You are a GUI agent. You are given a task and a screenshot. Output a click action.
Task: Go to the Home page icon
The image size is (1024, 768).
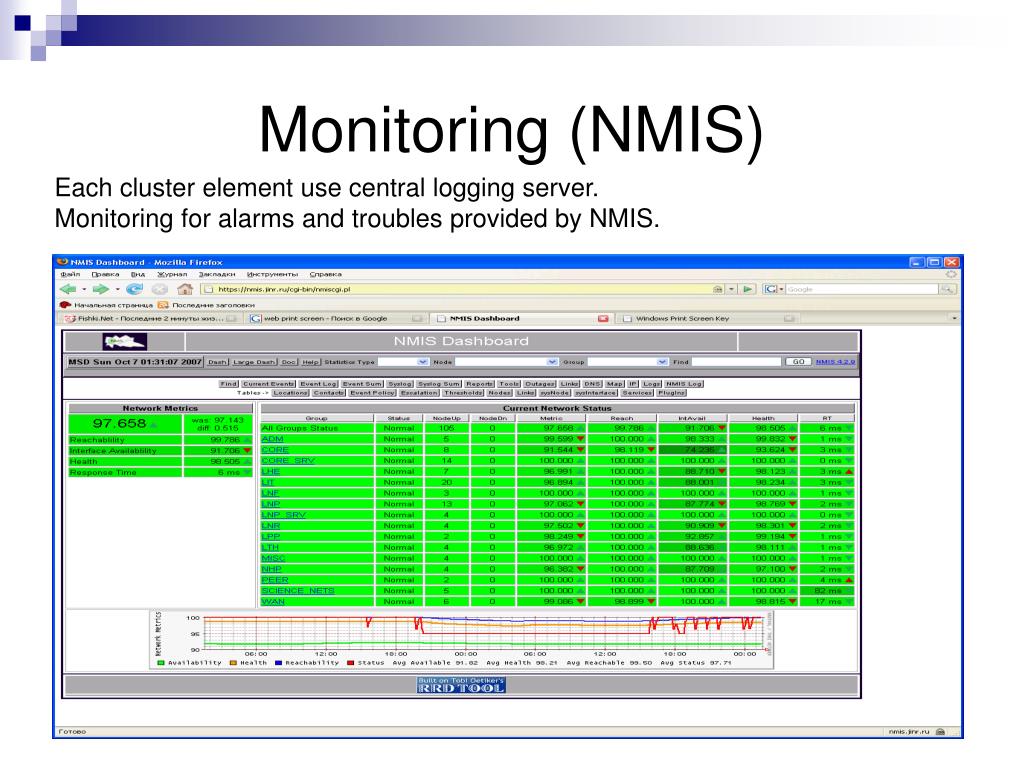185,289
